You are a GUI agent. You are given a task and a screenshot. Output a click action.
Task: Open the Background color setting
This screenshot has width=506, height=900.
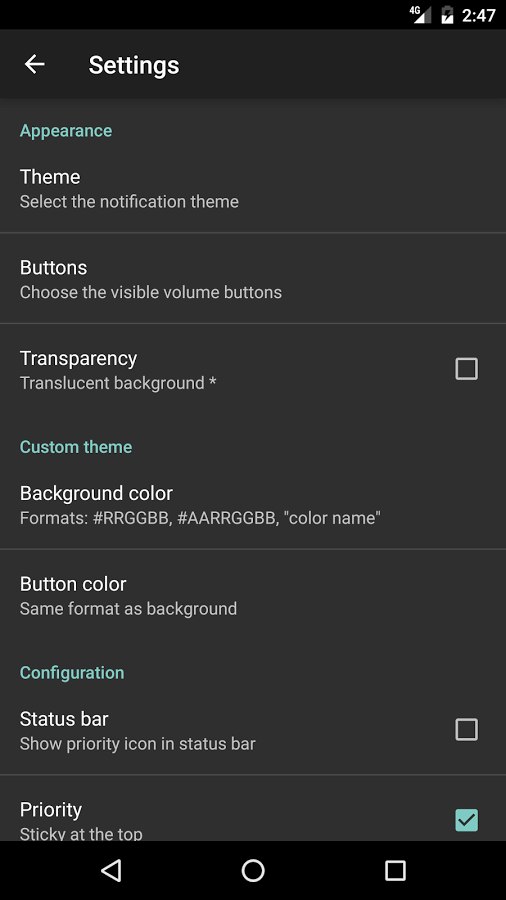click(253, 505)
